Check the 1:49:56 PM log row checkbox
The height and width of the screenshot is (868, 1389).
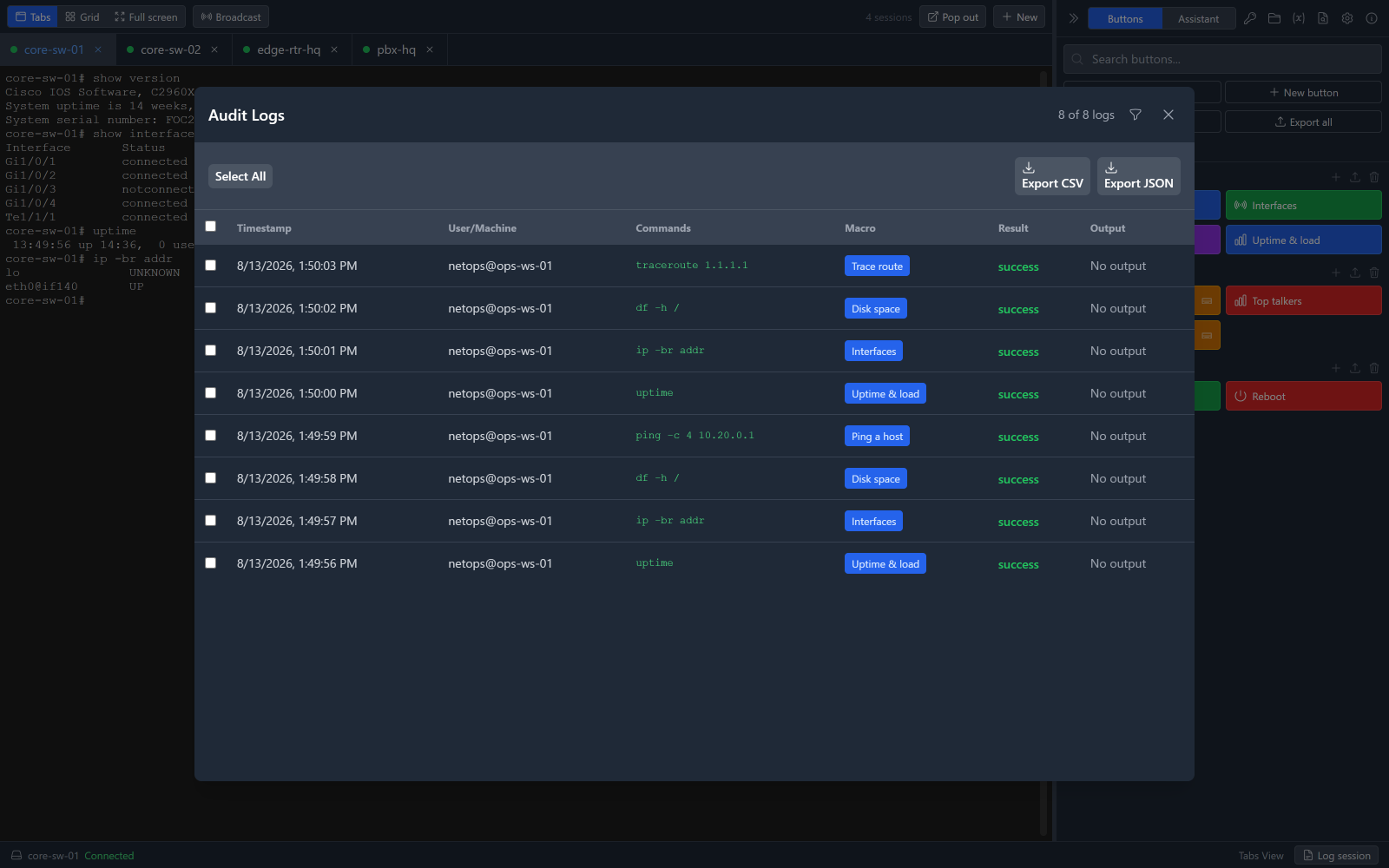tap(210, 563)
